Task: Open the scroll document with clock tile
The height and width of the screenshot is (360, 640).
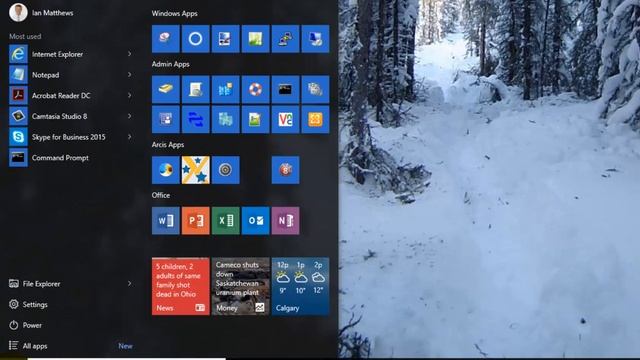Action: pos(196,89)
